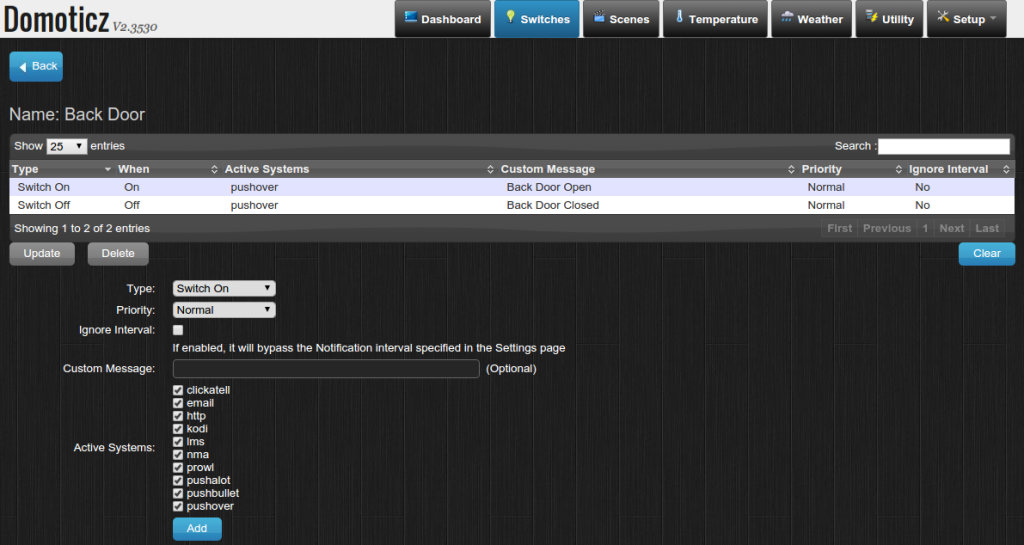The image size is (1024, 545).
Task: Open the Temperature tab
Action: tap(716, 19)
